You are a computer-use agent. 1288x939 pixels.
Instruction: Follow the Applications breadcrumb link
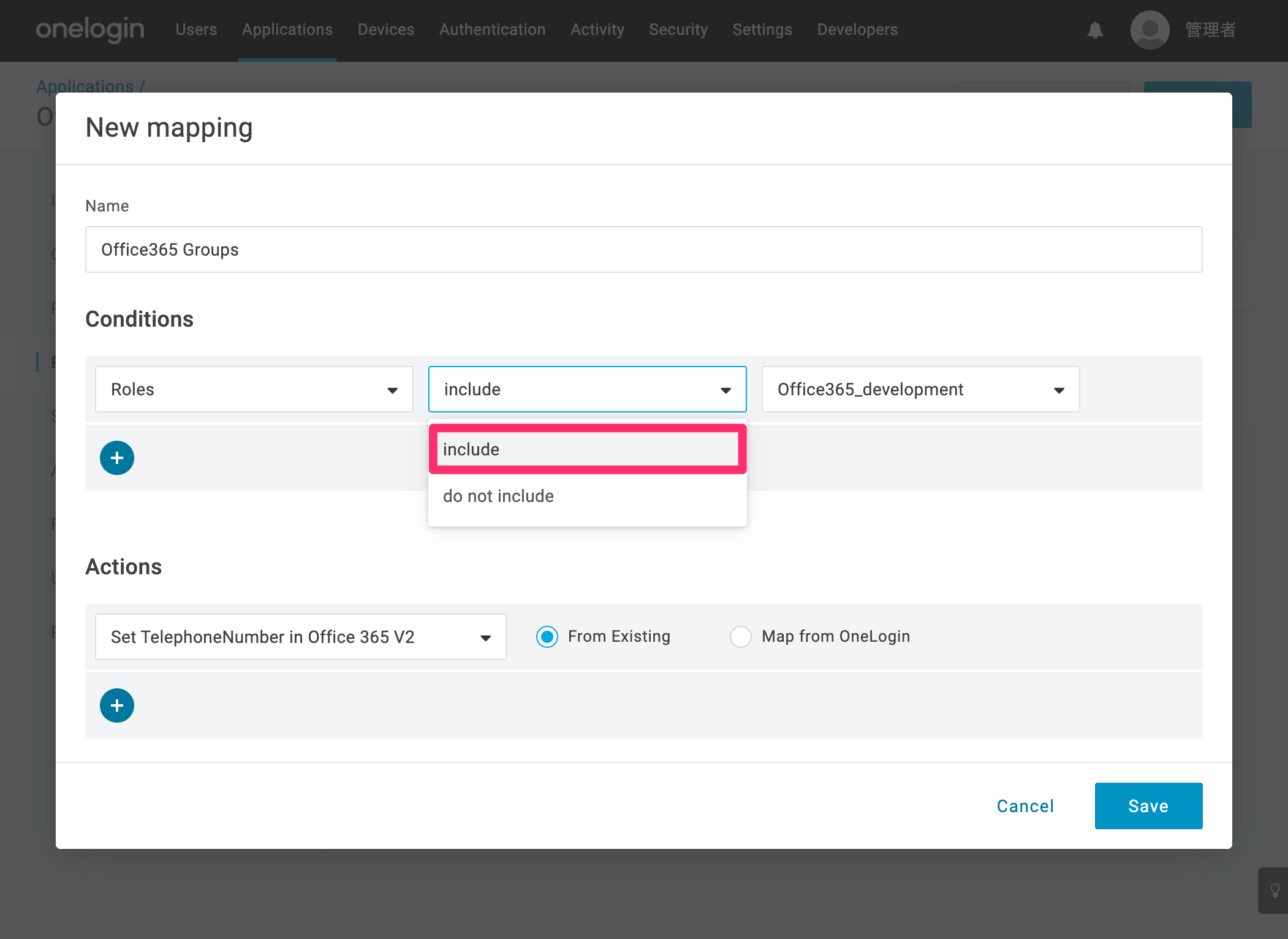(x=85, y=86)
